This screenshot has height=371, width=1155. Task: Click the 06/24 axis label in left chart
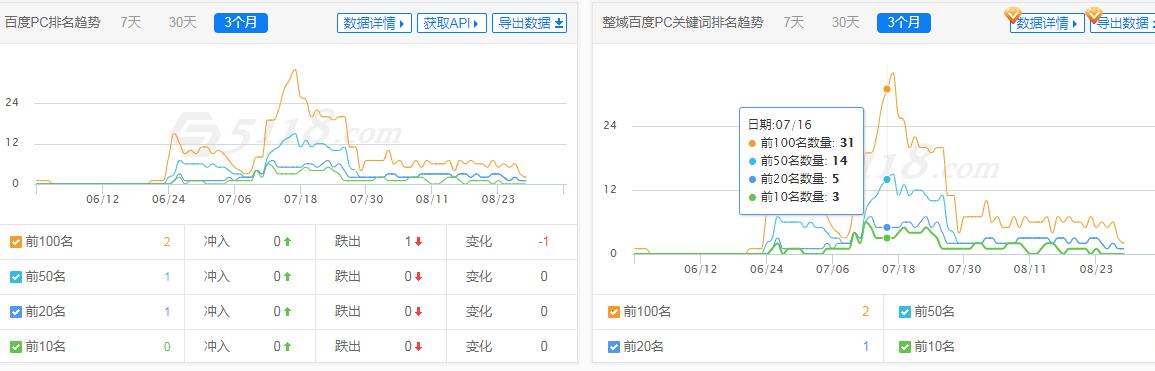click(169, 199)
